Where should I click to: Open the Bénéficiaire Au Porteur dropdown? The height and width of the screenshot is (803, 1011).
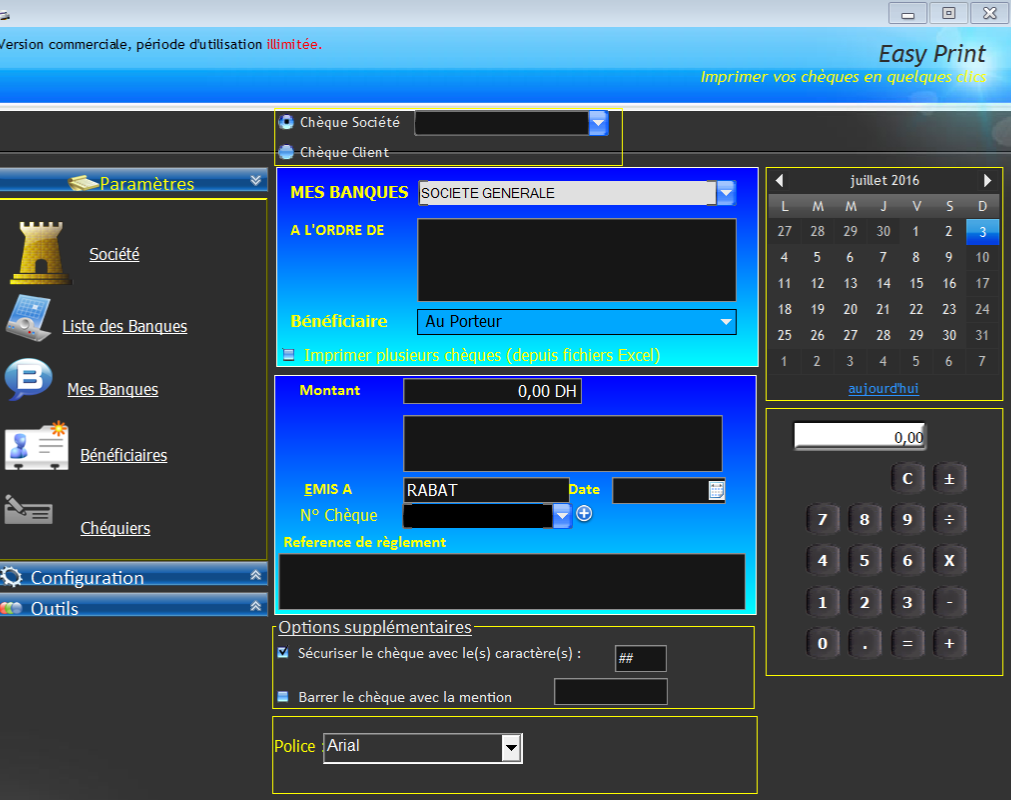tap(726, 321)
